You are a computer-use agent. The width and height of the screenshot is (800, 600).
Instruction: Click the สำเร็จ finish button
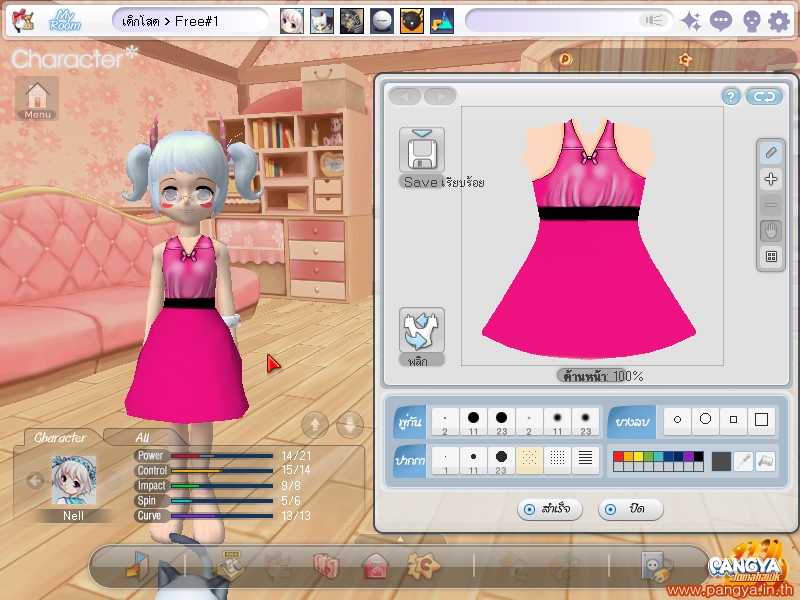(549, 509)
